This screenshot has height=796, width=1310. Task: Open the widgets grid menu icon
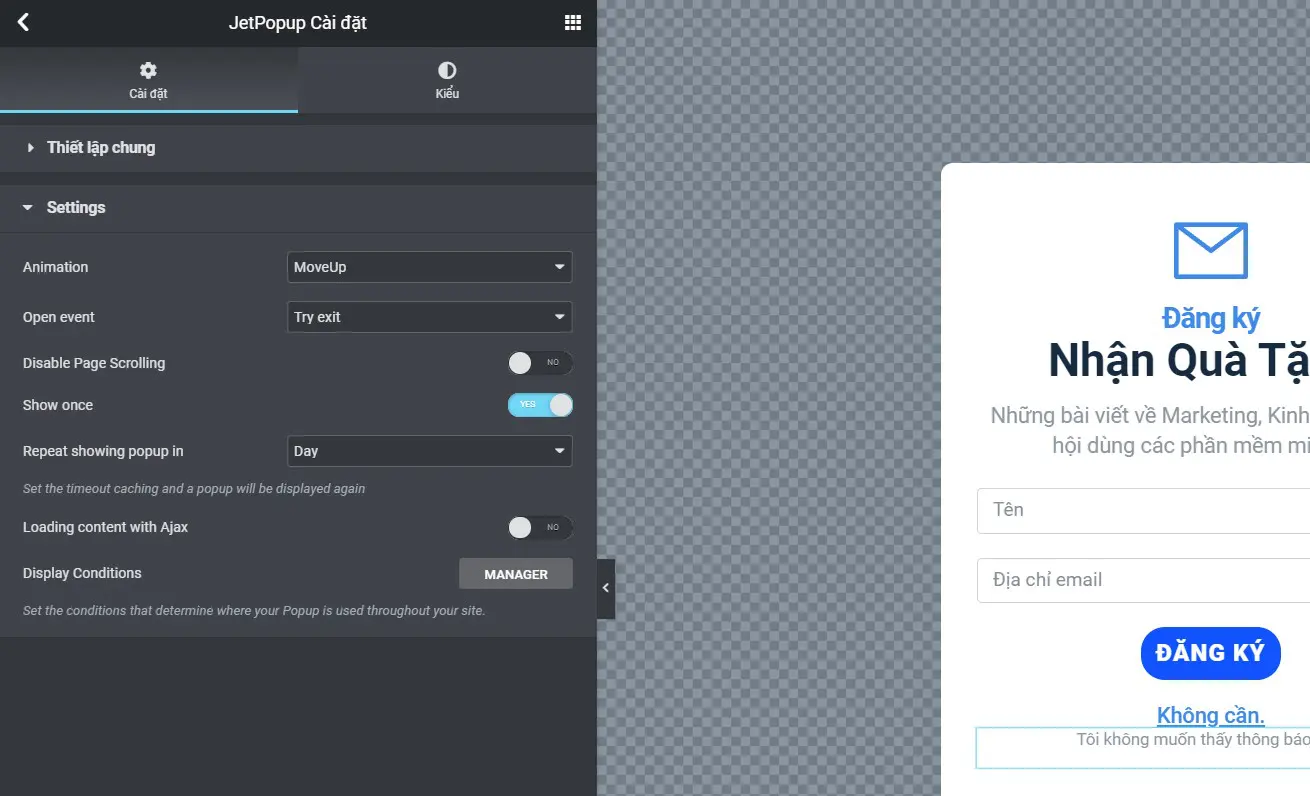coord(573,22)
